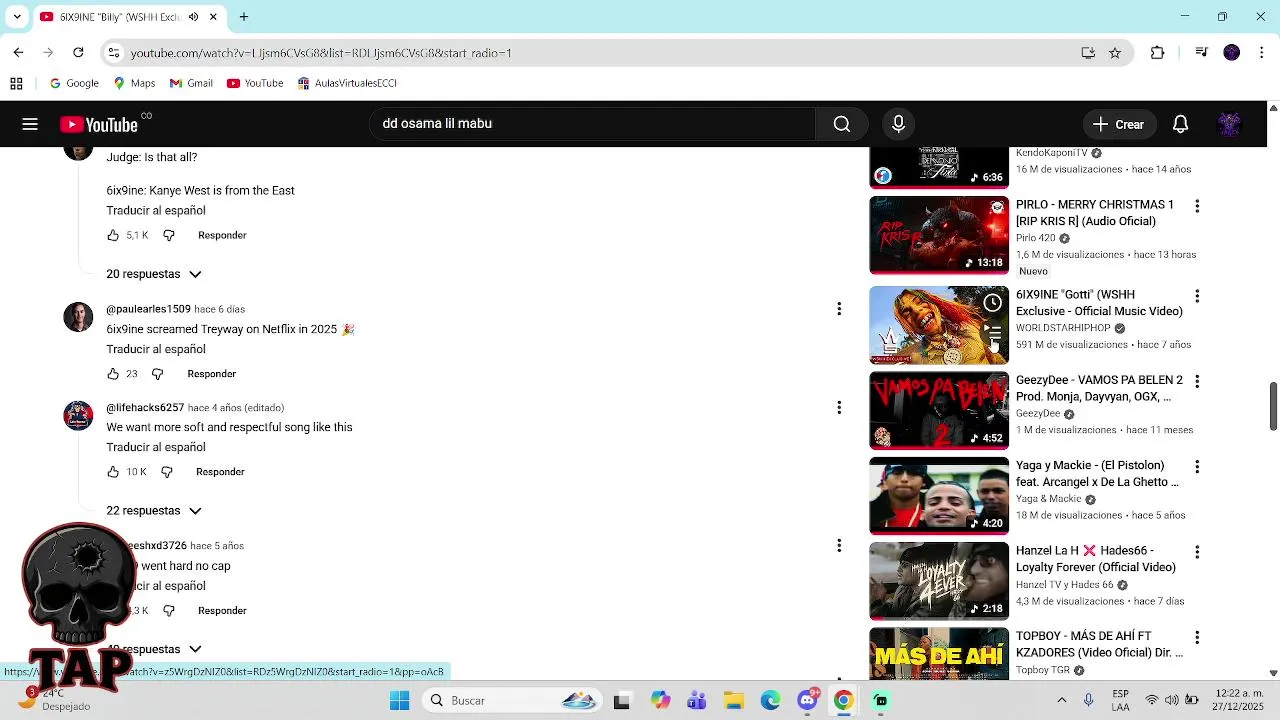Open a new Chrome tab
Screen dimensions: 1280x720
[x=243, y=17]
